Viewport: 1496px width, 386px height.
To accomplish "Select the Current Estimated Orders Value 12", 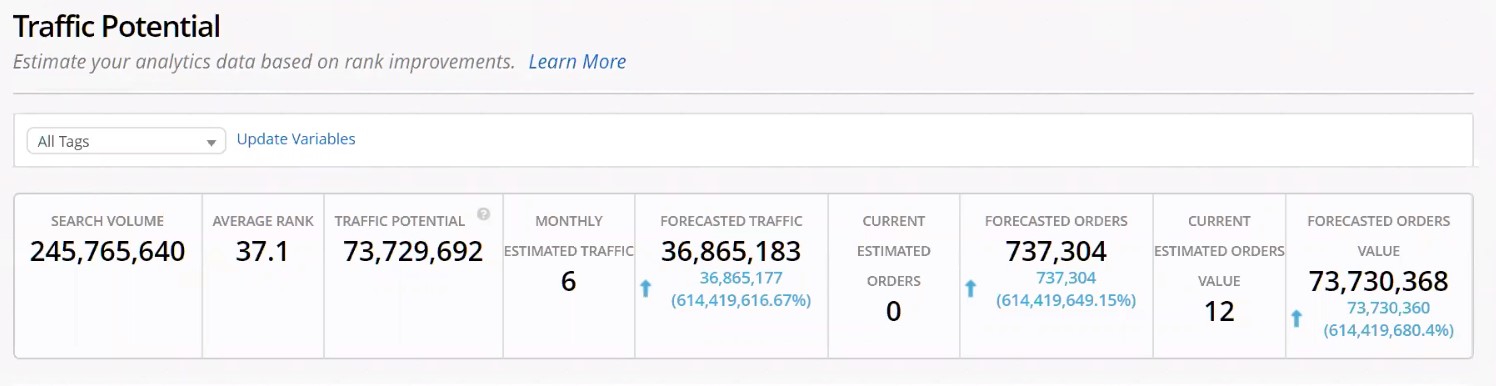I will pos(1219,312).
